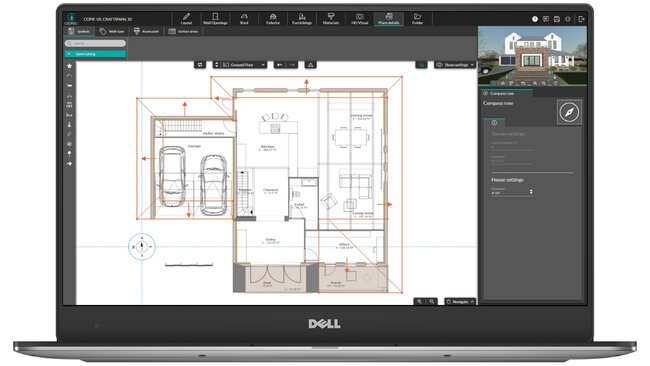Select the arc symbol tool in sidebar
Image resolution: width=650 pixels, height=366 pixels.
click(69, 76)
